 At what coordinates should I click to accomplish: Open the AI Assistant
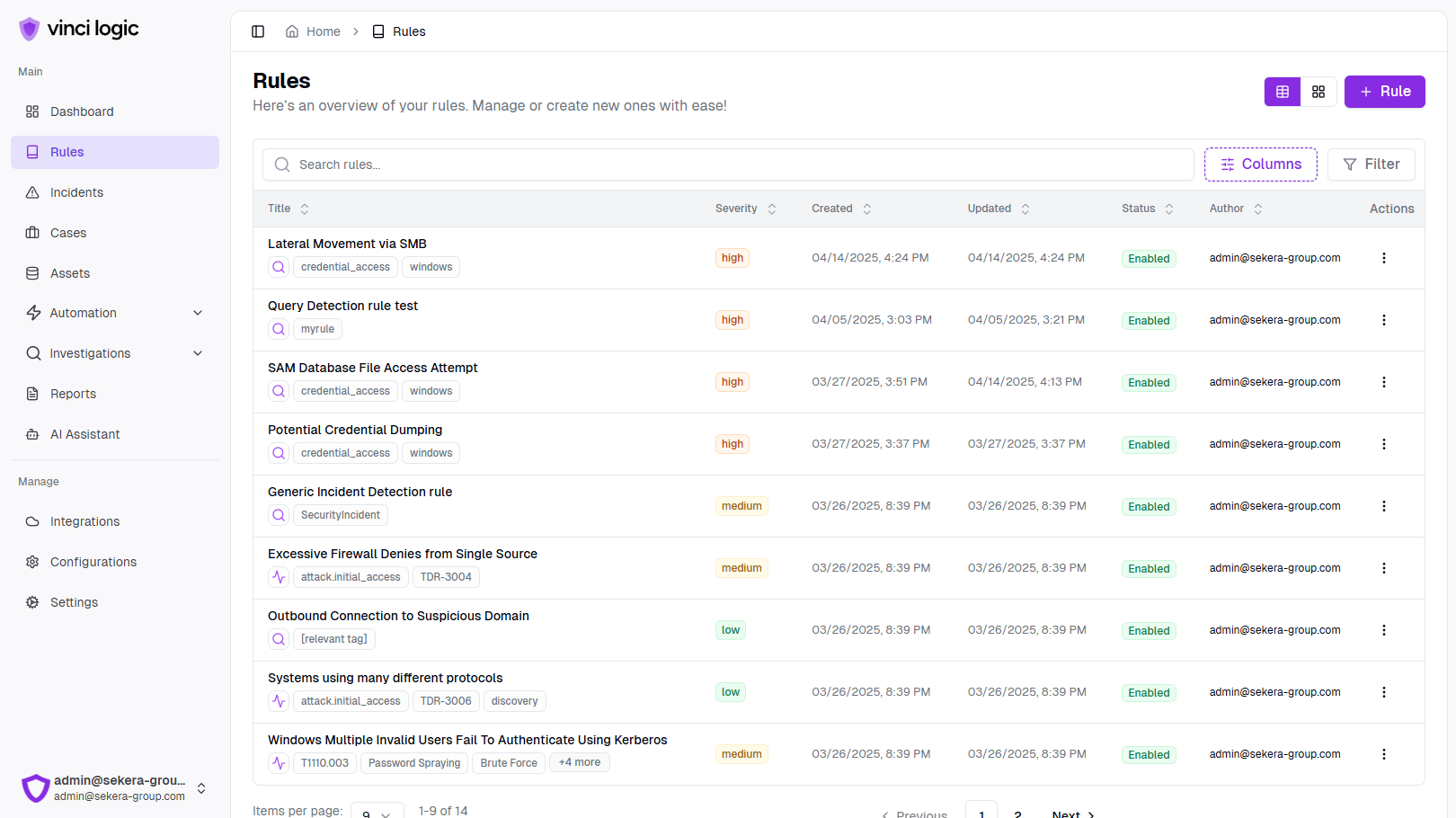[x=84, y=434]
